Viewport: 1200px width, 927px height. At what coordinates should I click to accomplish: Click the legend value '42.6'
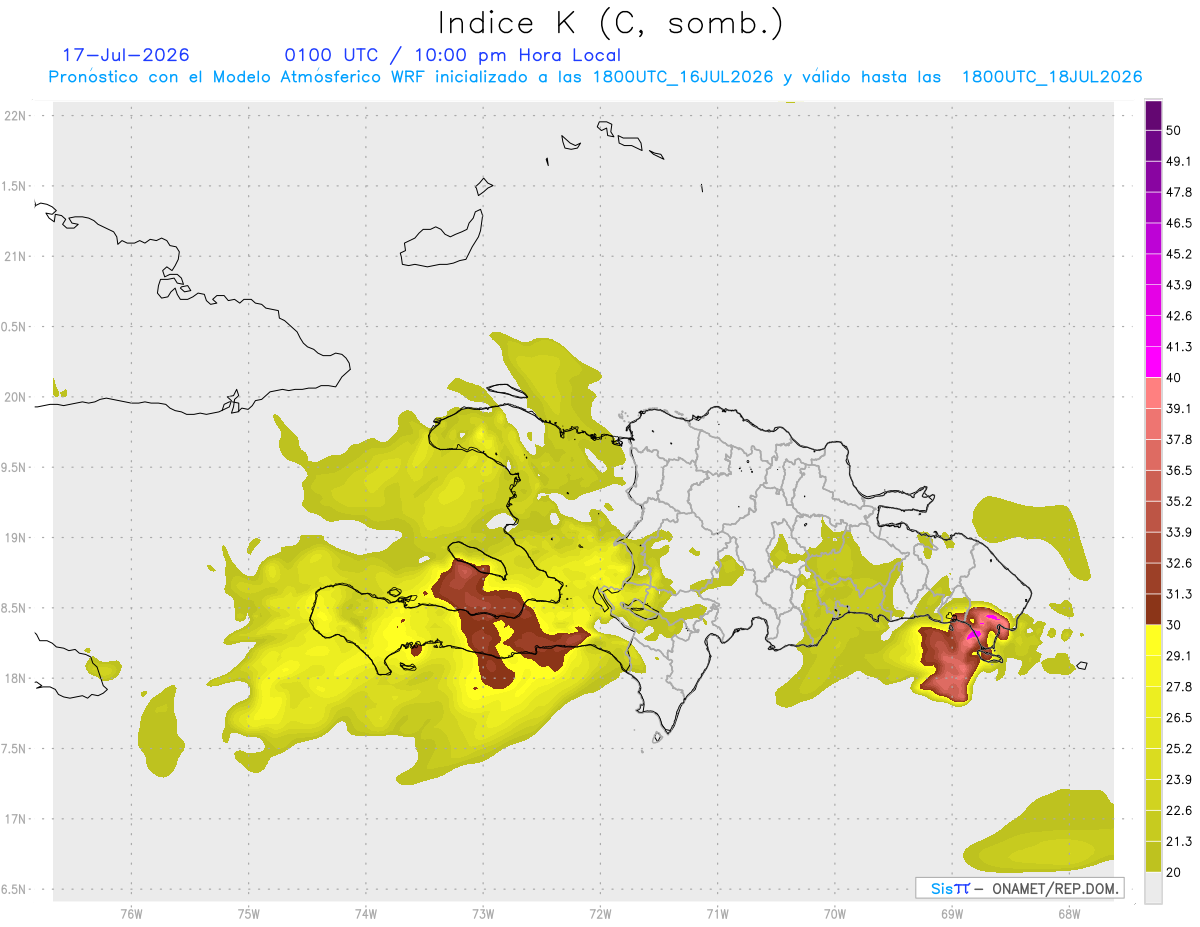[x=1179, y=316]
